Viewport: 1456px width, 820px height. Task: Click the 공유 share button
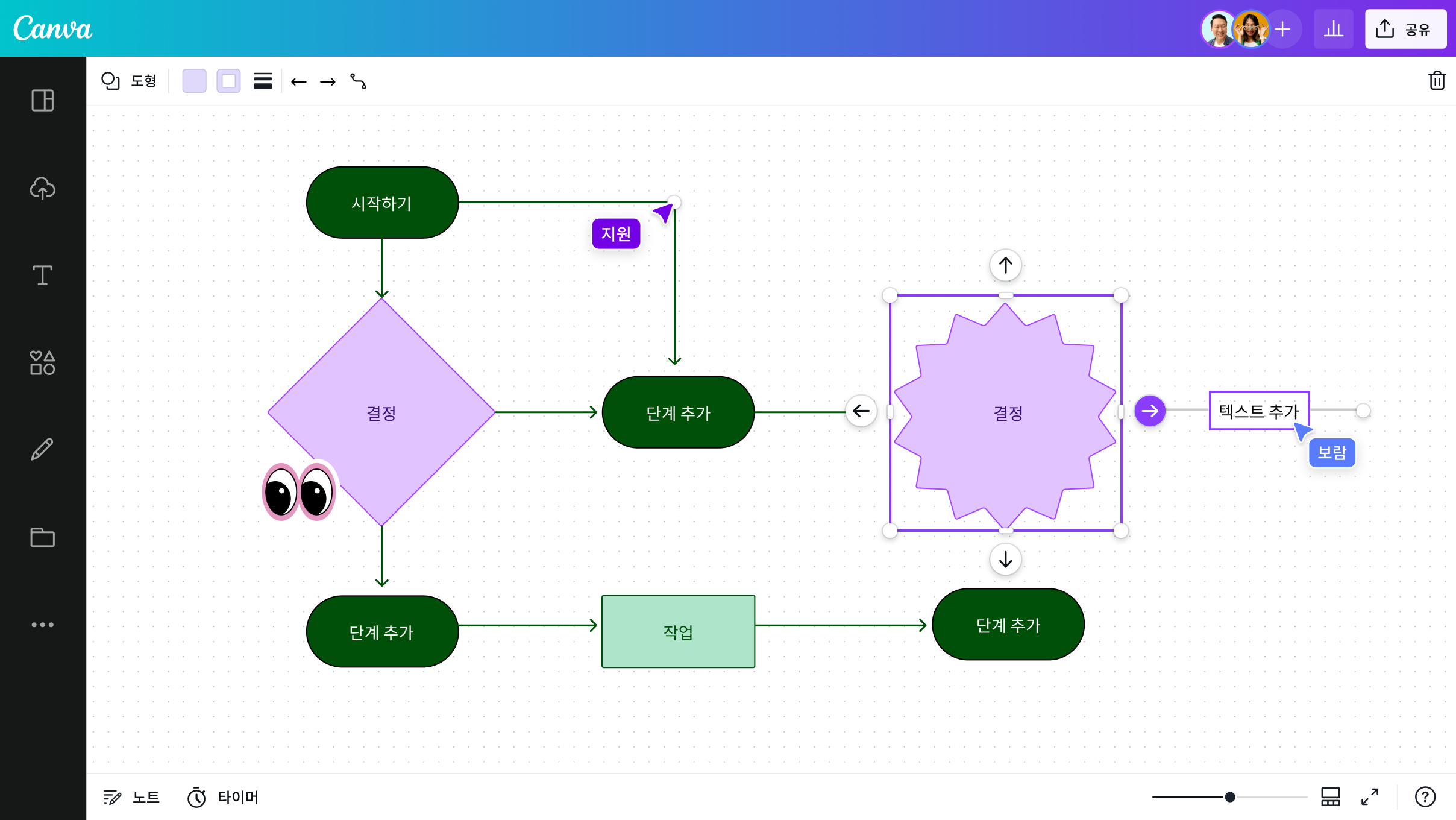coord(1405,29)
